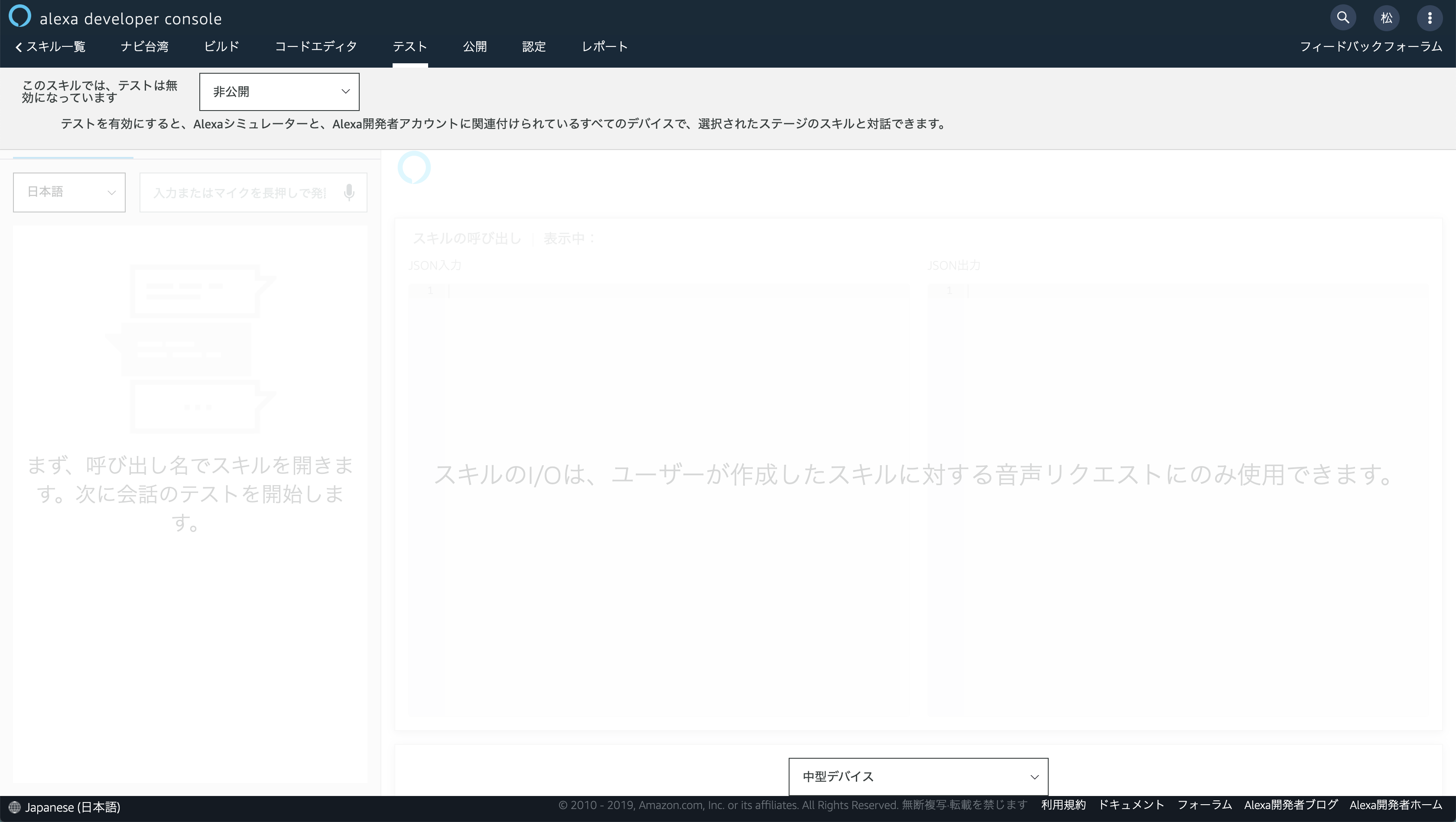The height and width of the screenshot is (822, 1456).
Task: Switch to the 公開 tab
Action: (x=475, y=46)
